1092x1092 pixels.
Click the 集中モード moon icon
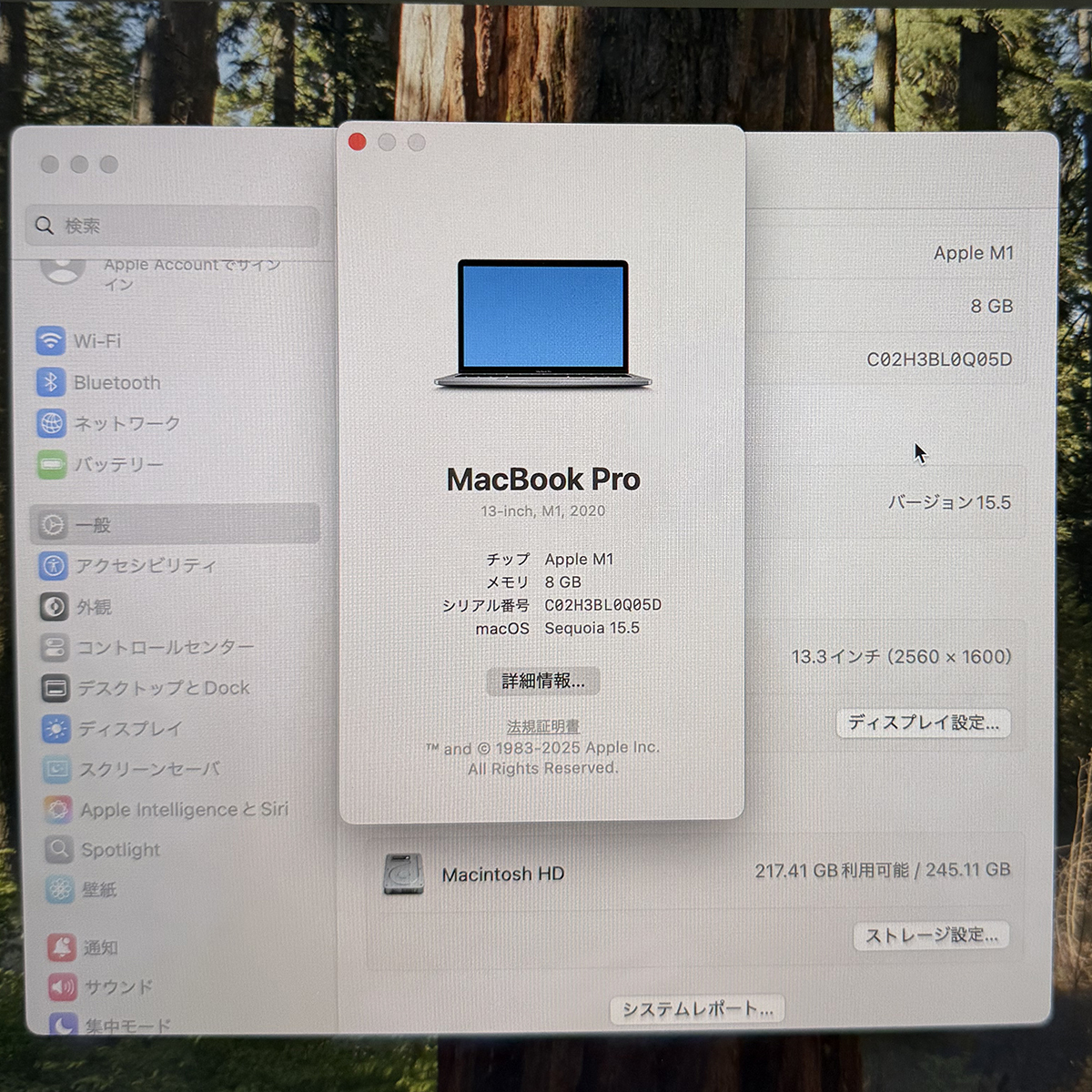pos(64,1025)
